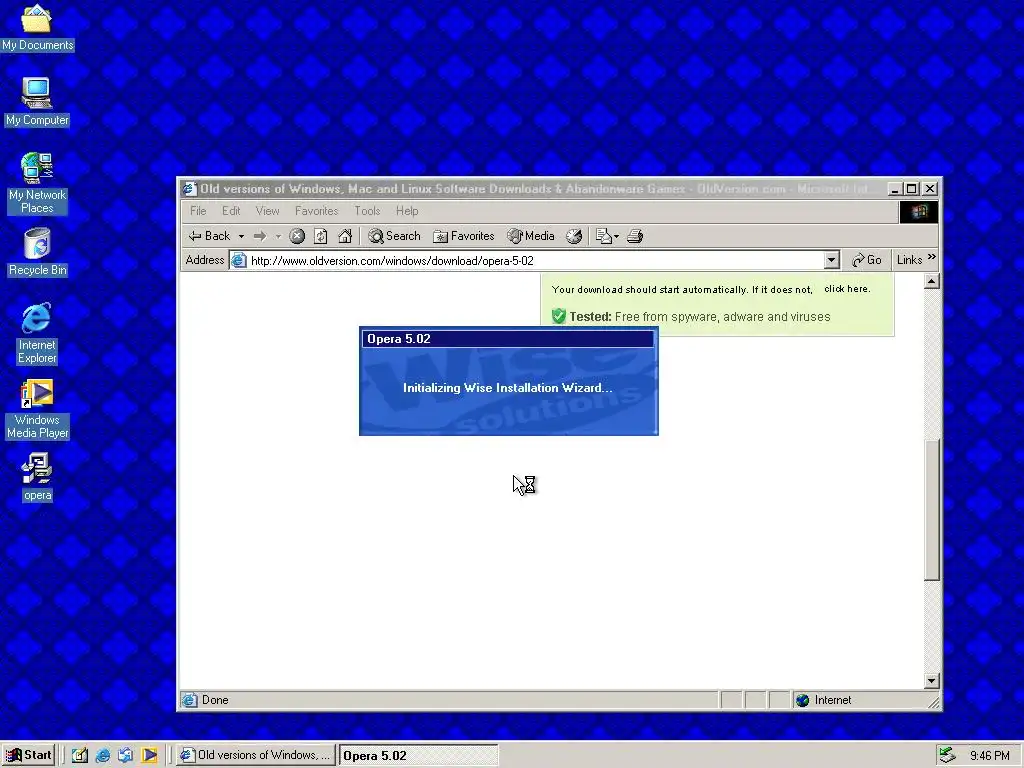This screenshot has height=768, width=1024.
Task: Switch to 'Old versions of Windows' taskbar button
Action: pyautogui.click(x=256, y=755)
